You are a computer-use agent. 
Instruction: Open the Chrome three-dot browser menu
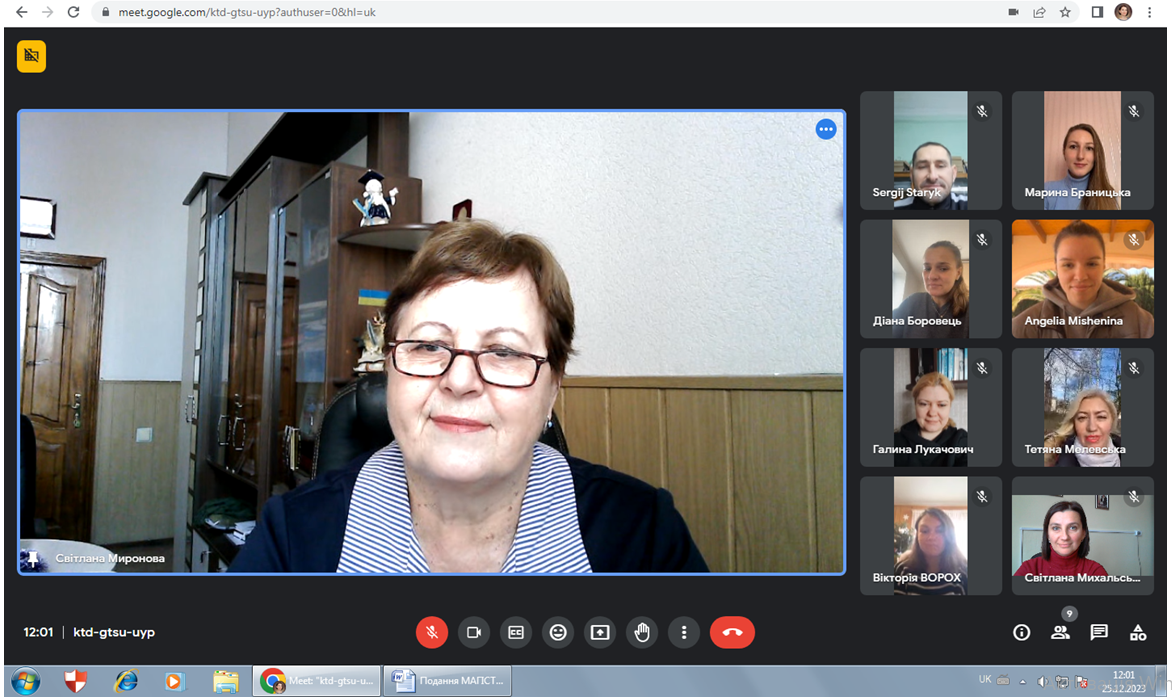[1150, 12]
